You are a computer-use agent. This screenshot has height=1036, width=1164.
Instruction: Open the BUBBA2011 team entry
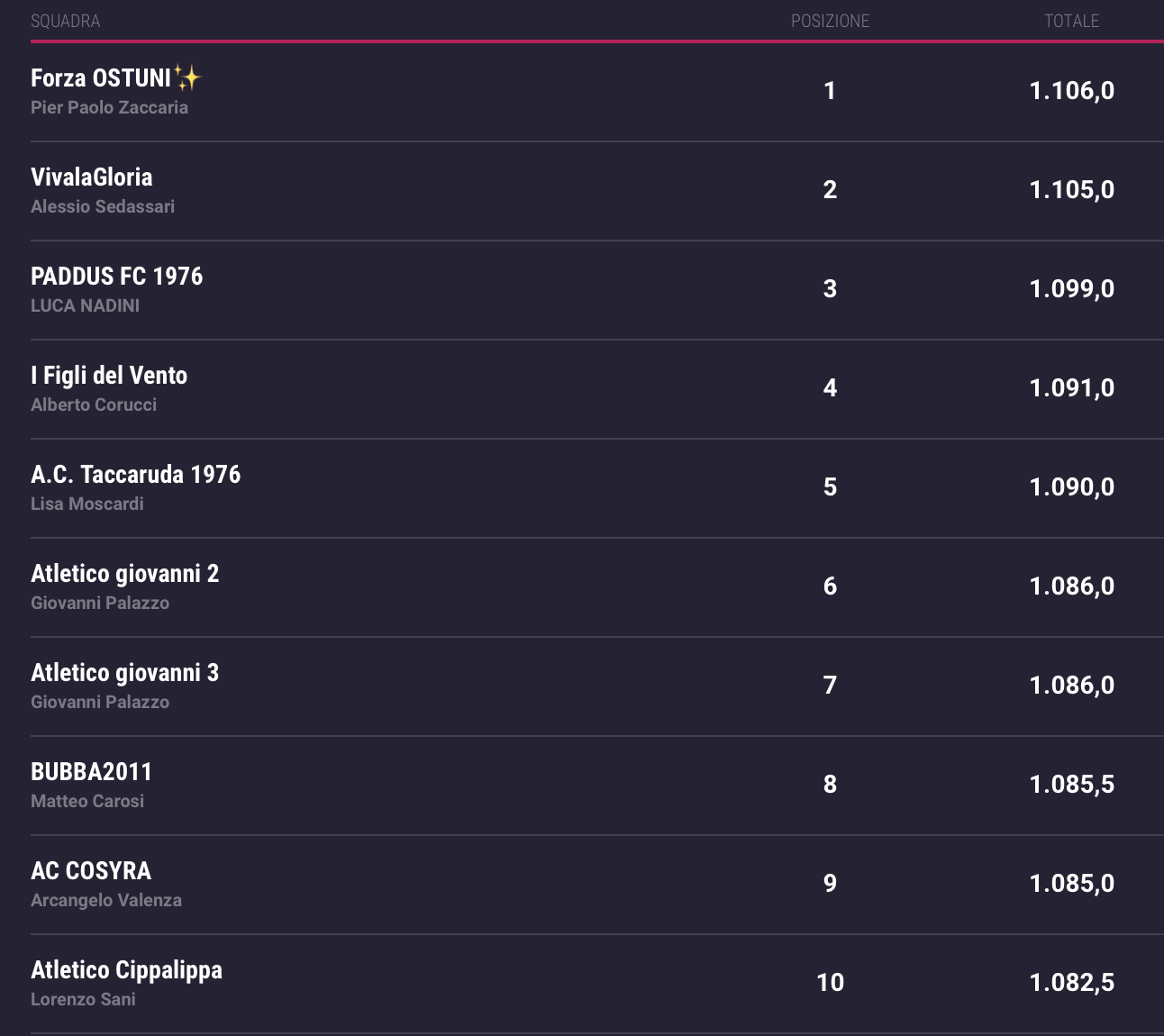pyautogui.click(x=91, y=772)
